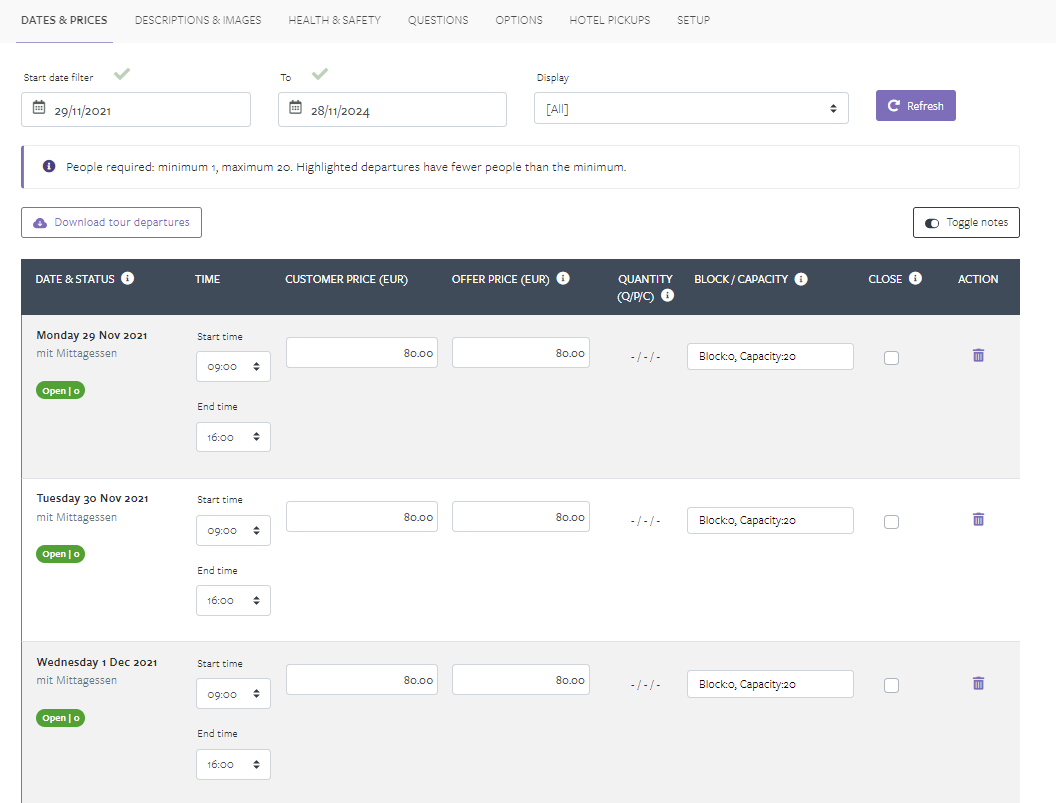The height and width of the screenshot is (803, 1056).
Task: Tick close checkbox for Wednesday 1 Dec
Action: point(891,685)
